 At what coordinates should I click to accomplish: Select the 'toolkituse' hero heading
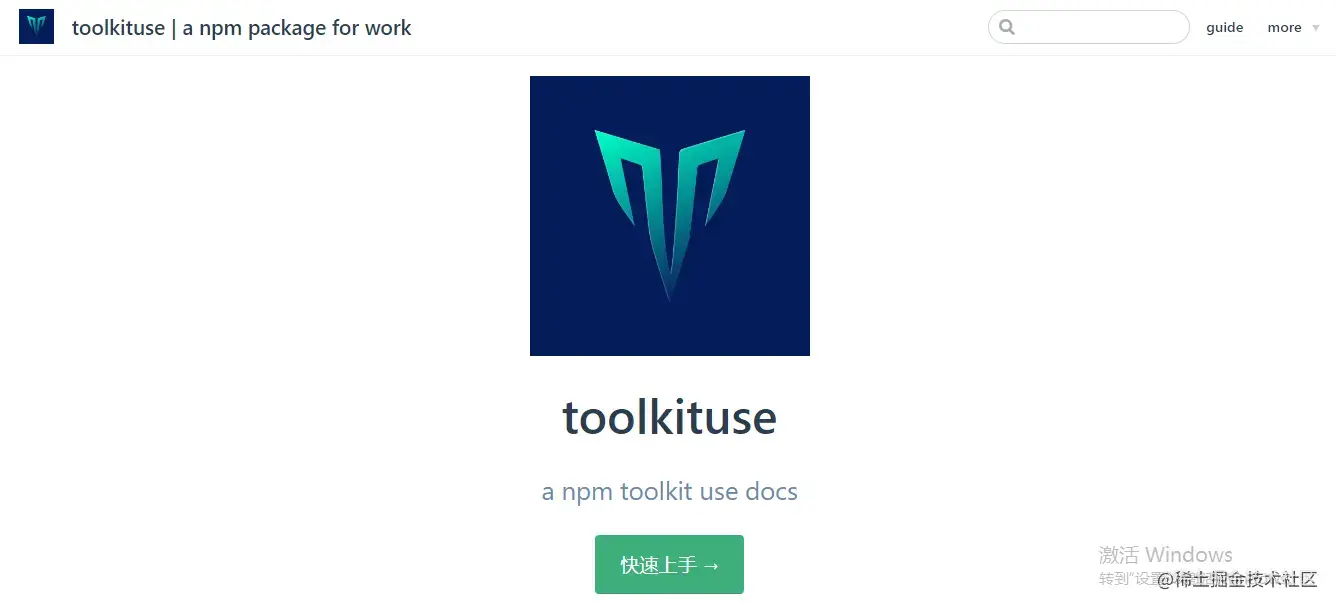pos(669,417)
